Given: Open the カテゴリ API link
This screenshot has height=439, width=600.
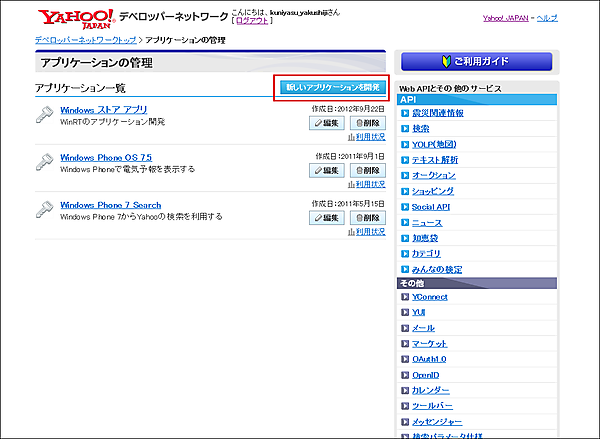Looking at the screenshot, I should coord(426,254).
